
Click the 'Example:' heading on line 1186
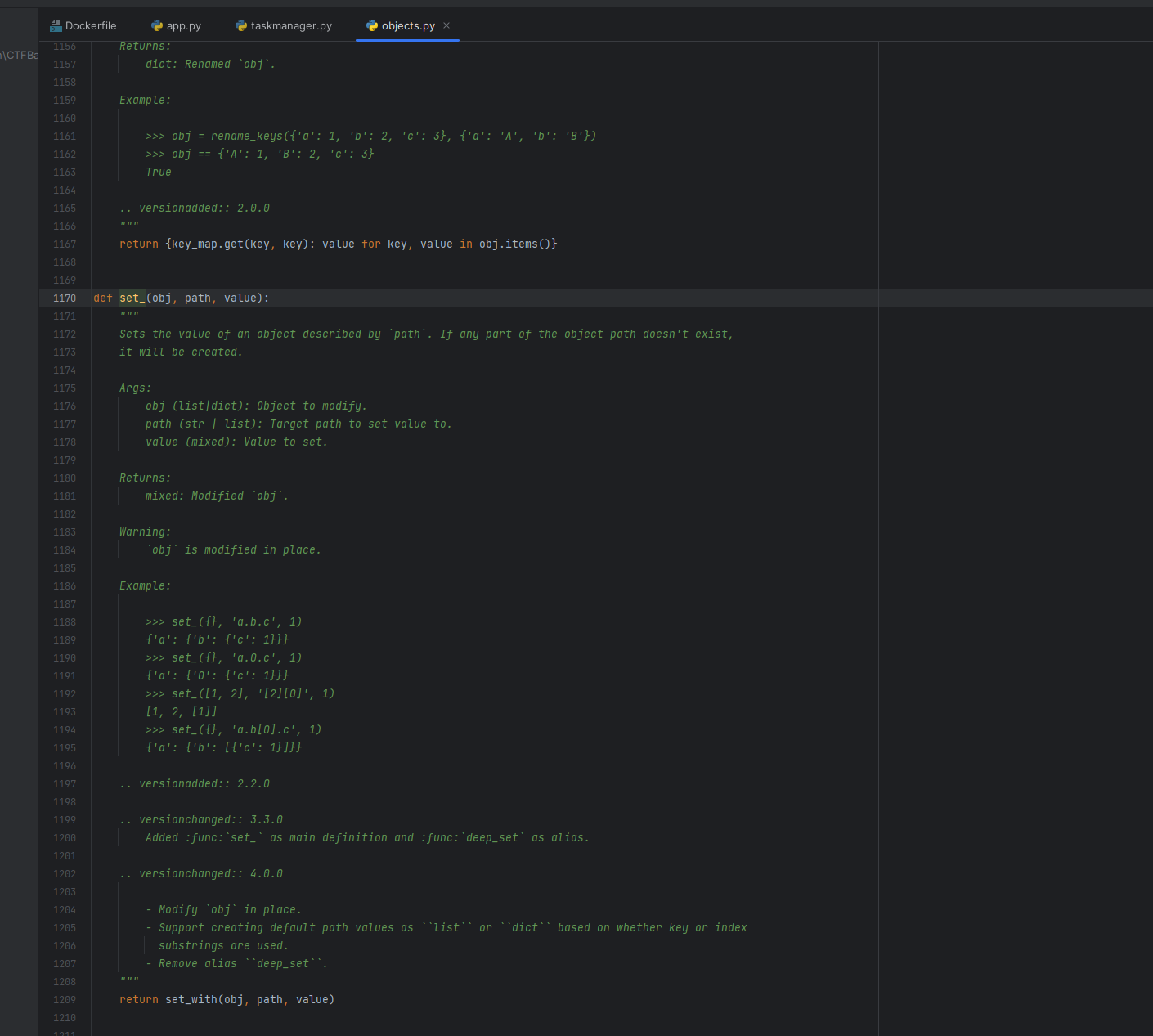click(145, 585)
